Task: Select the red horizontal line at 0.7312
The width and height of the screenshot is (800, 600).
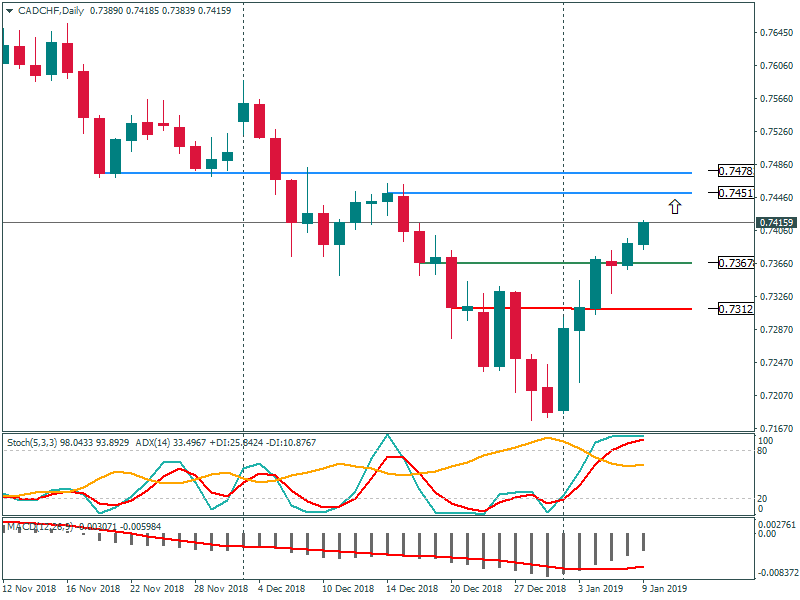Action: 571,308
